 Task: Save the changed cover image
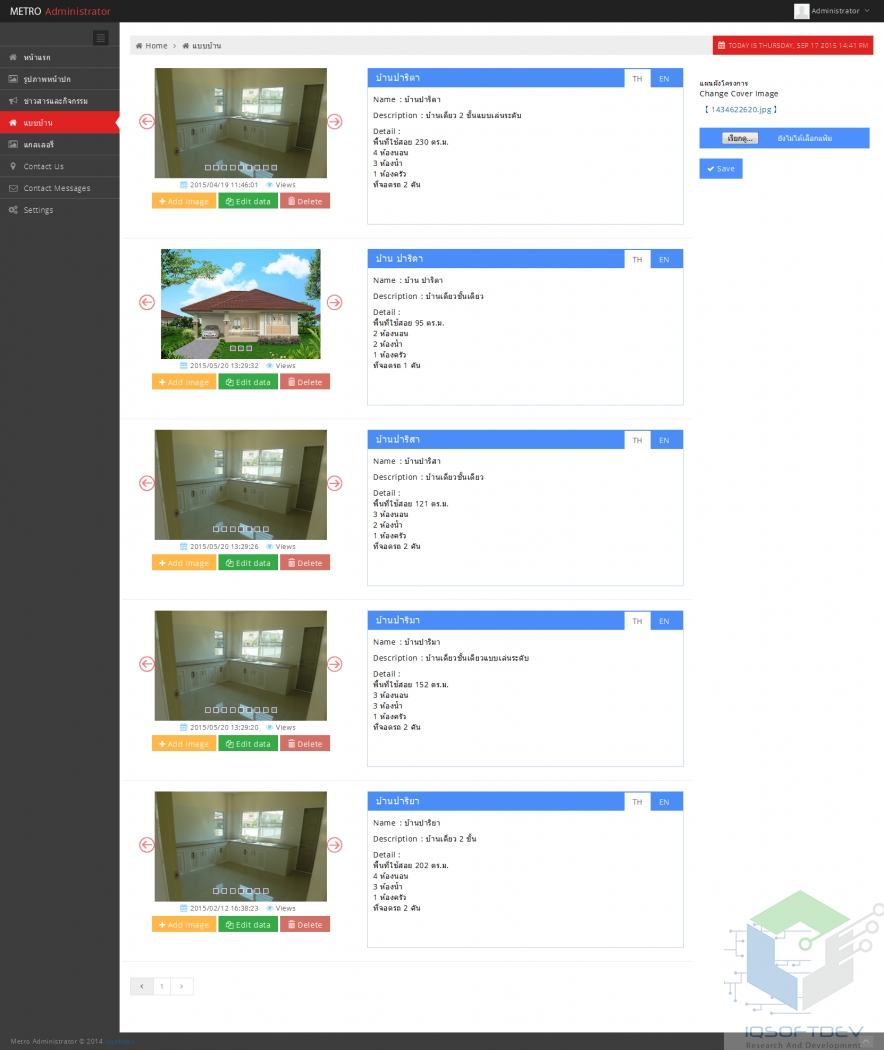tap(721, 169)
